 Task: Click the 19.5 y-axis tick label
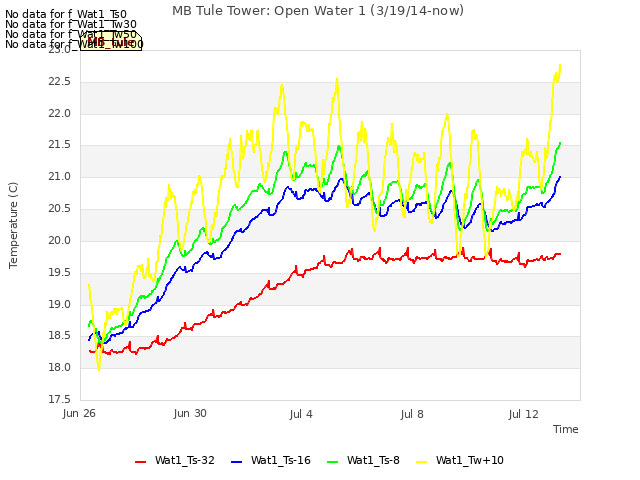coord(59,272)
